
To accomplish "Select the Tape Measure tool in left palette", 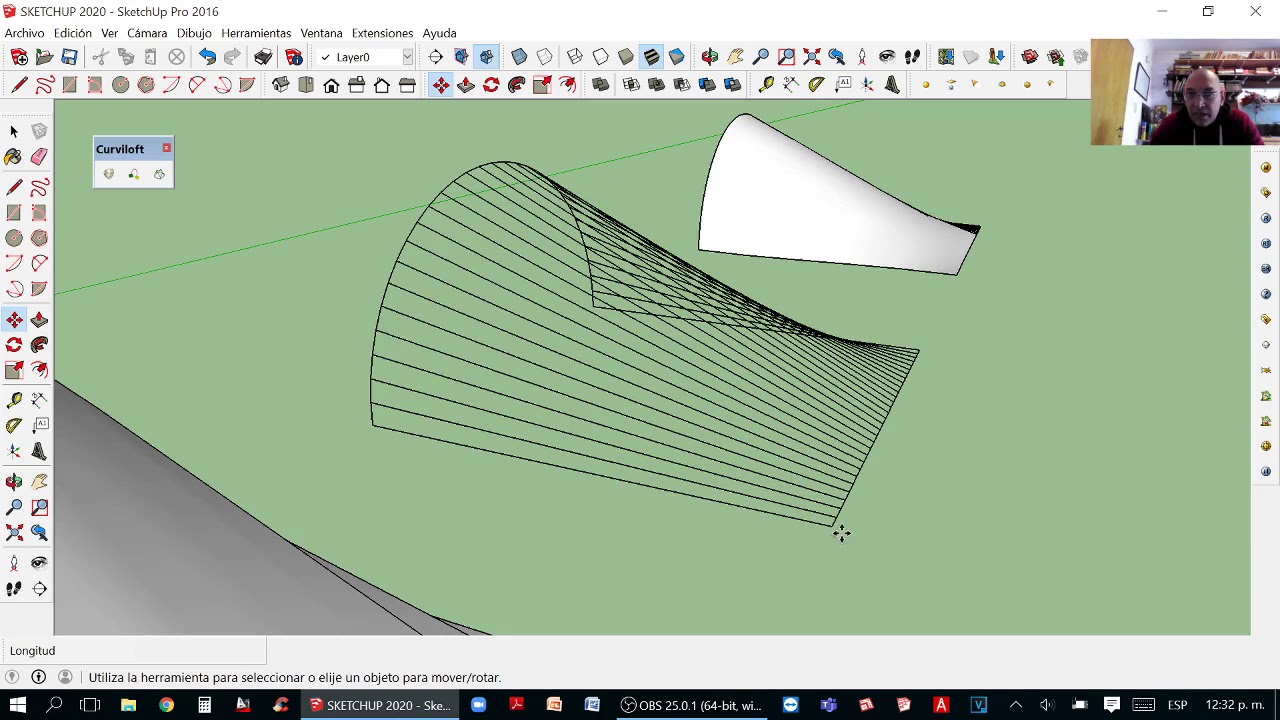I will (x=14, y=400).
